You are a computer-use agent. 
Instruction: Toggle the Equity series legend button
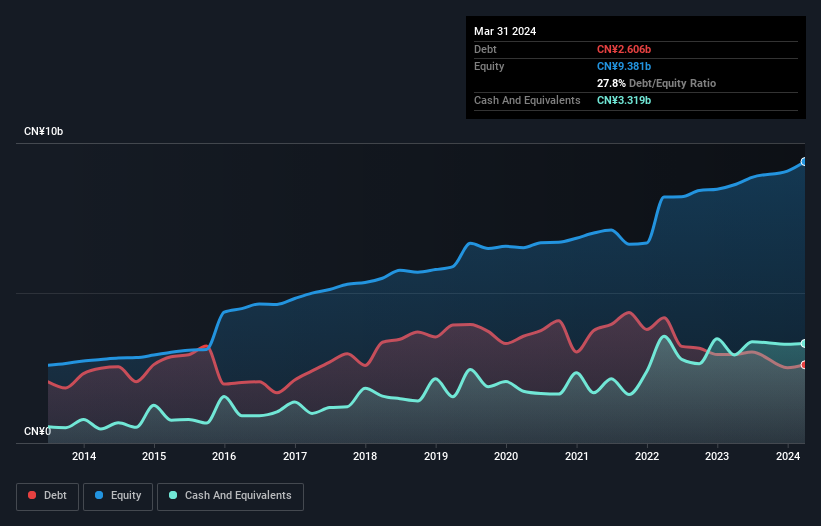click(118, 496)
